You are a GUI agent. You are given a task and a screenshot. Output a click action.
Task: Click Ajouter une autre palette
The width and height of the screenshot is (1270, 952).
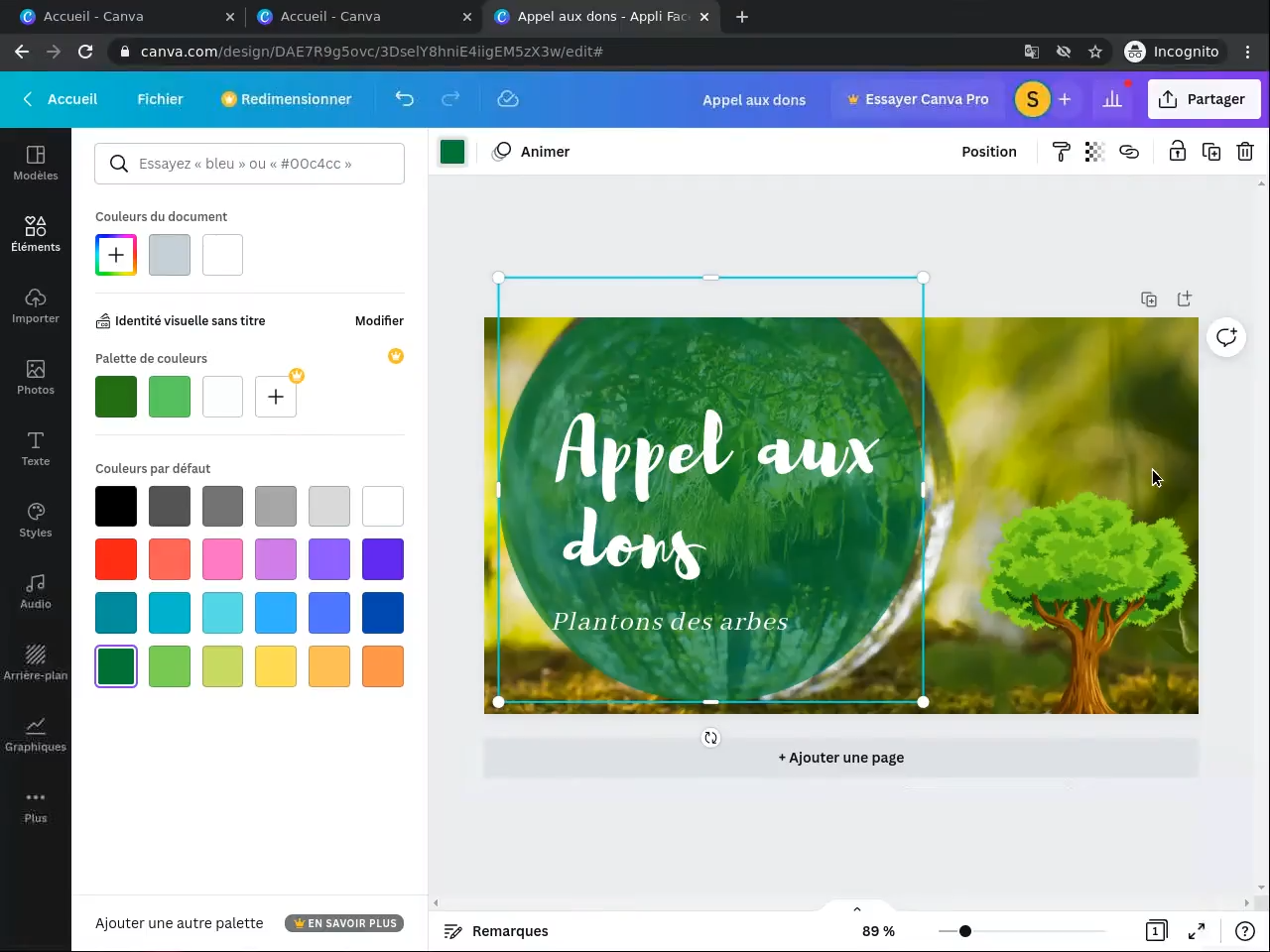click(x=180, y=923)
